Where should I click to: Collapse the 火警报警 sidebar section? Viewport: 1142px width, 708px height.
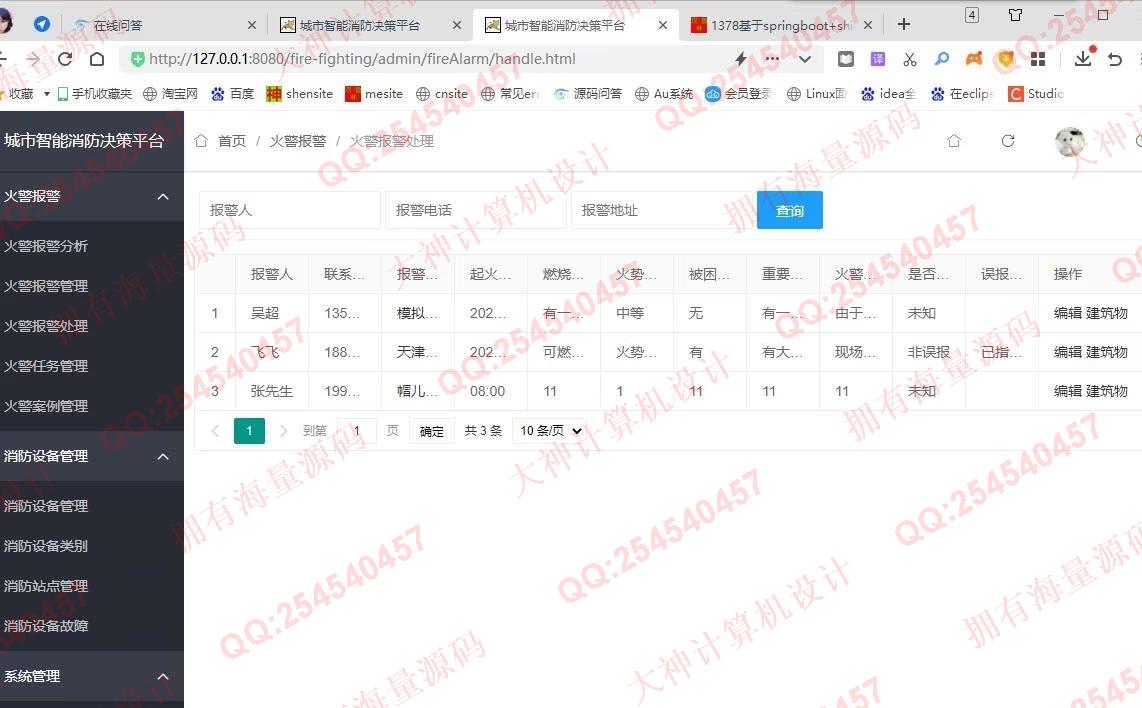click(92, 196)
